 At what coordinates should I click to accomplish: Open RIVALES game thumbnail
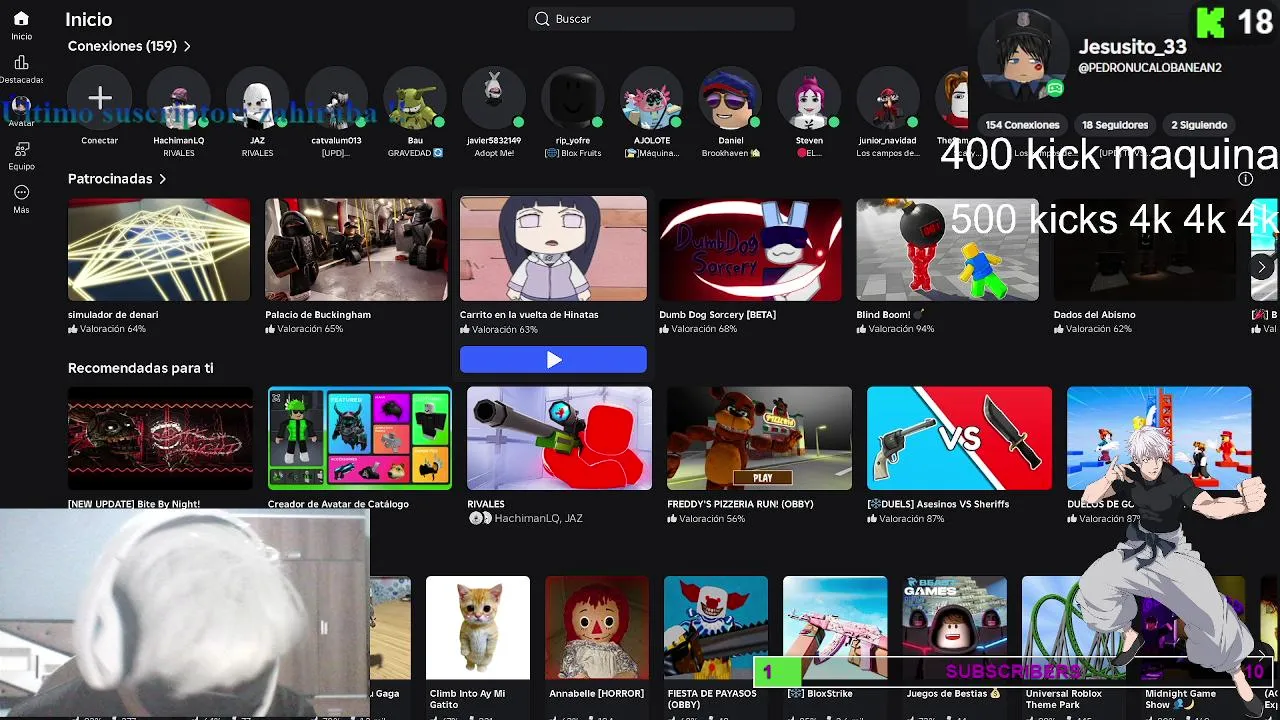[559, 438]
